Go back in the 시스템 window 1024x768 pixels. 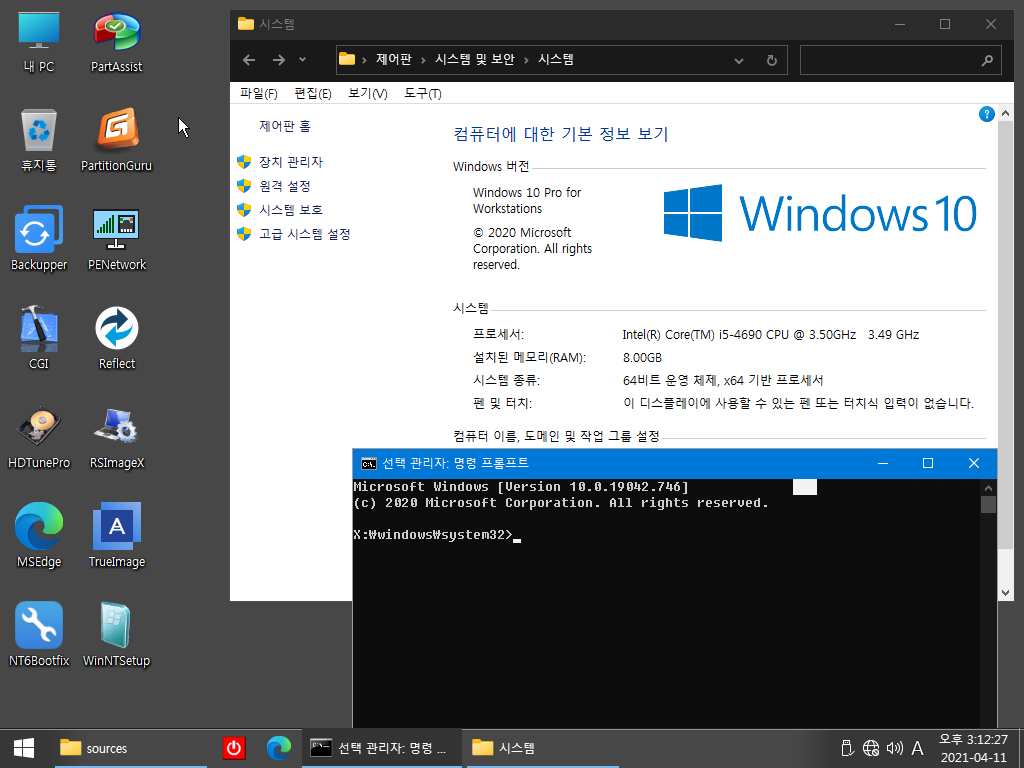(x=249, y=60)
